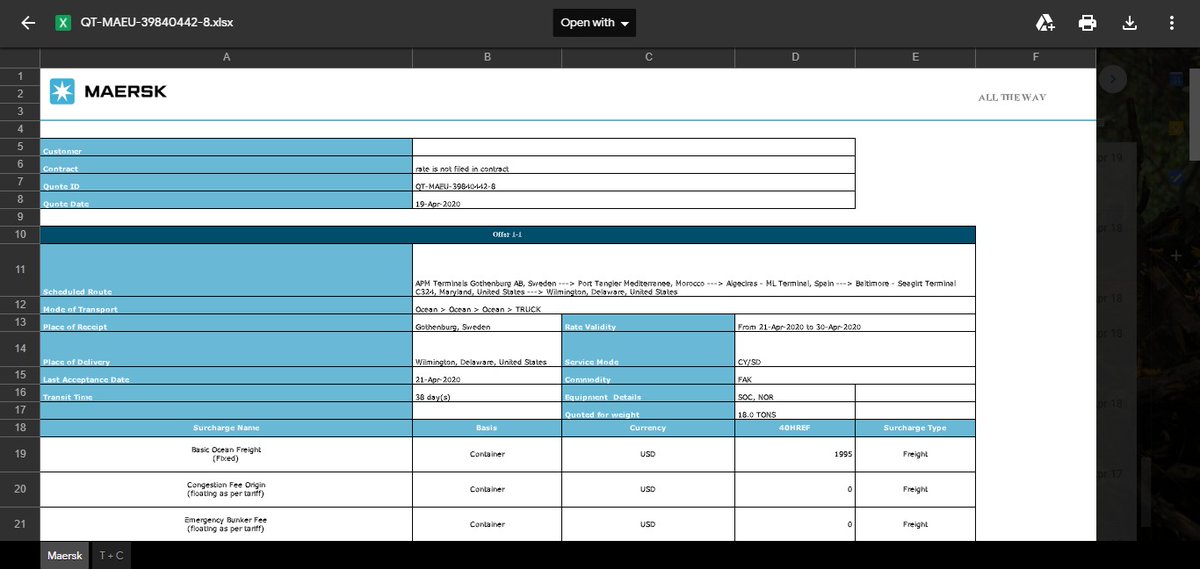The height and width of the screenshot is (569, 1200).
Task: Select the 'Surcharge Type' column heading
Action: coord(915,428)
